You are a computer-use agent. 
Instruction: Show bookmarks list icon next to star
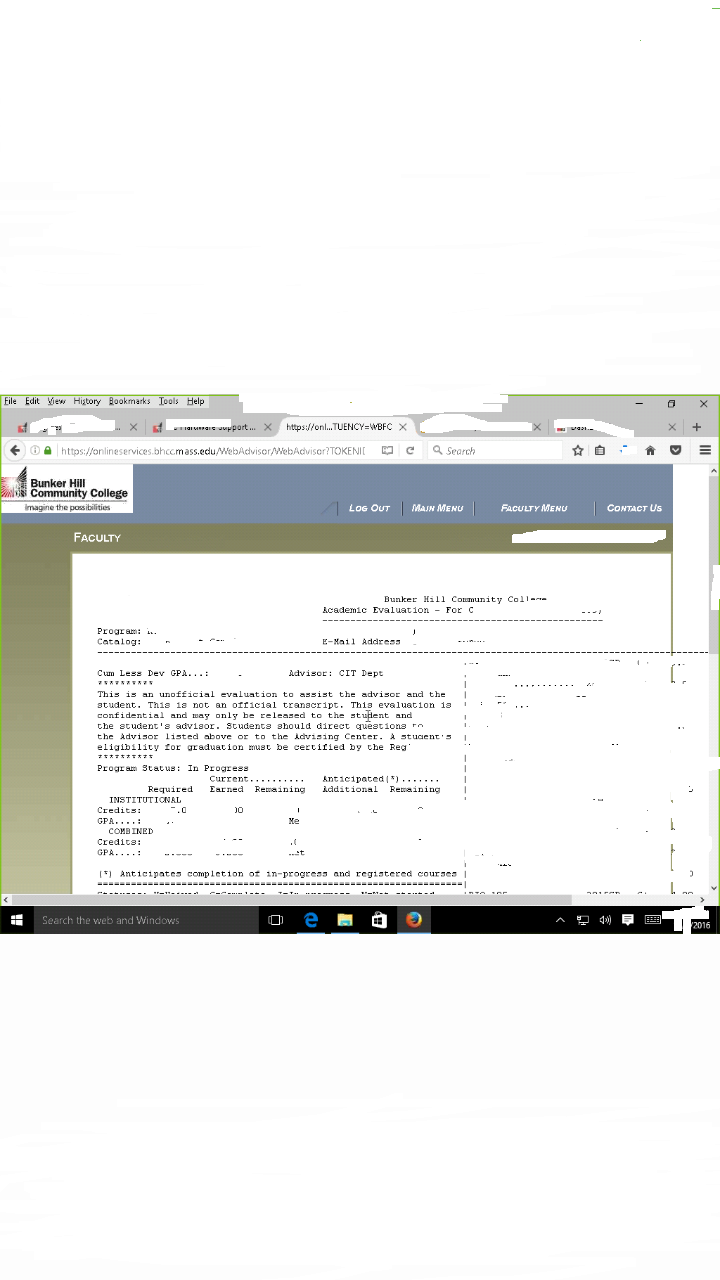[x=600, y=451]
